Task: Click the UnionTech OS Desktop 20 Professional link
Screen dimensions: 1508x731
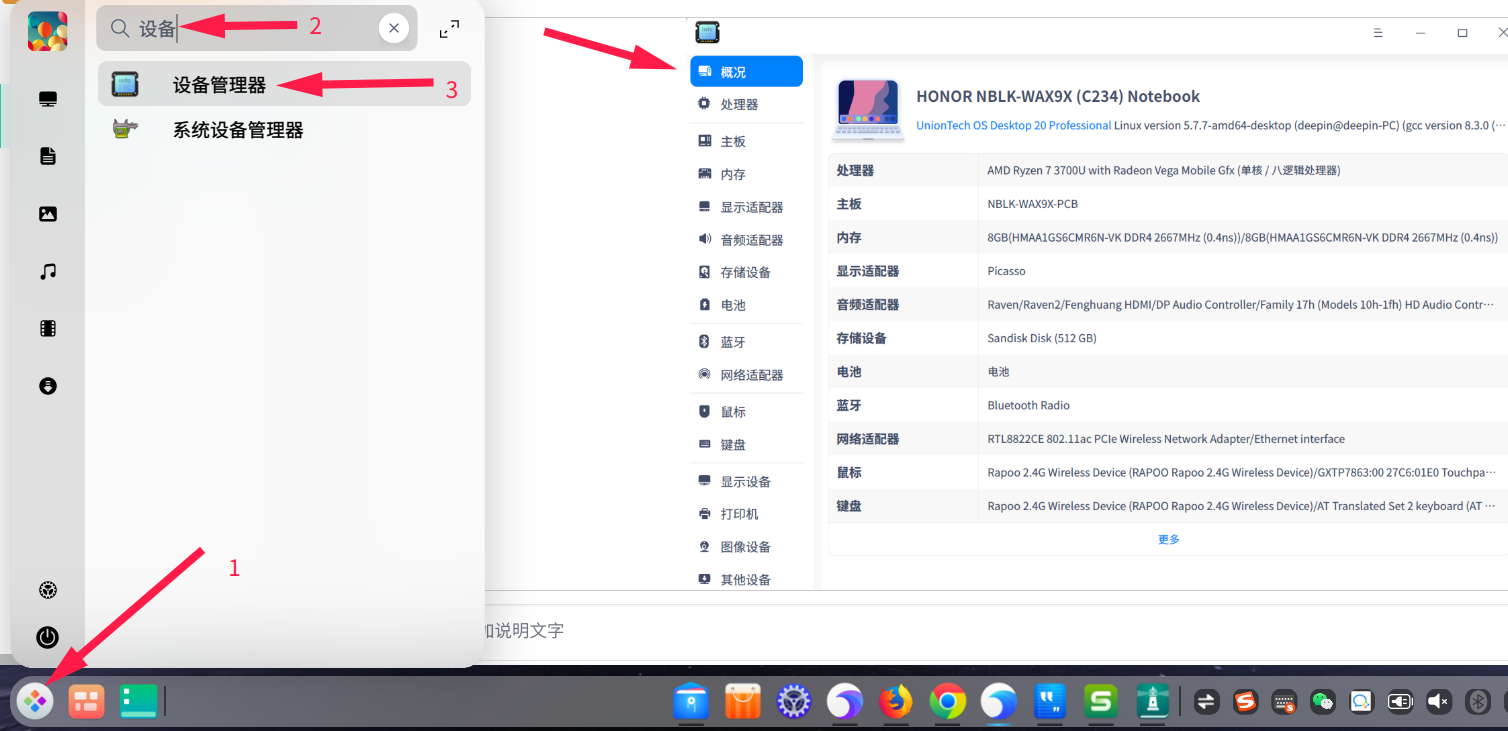Action: (1013, 125)
